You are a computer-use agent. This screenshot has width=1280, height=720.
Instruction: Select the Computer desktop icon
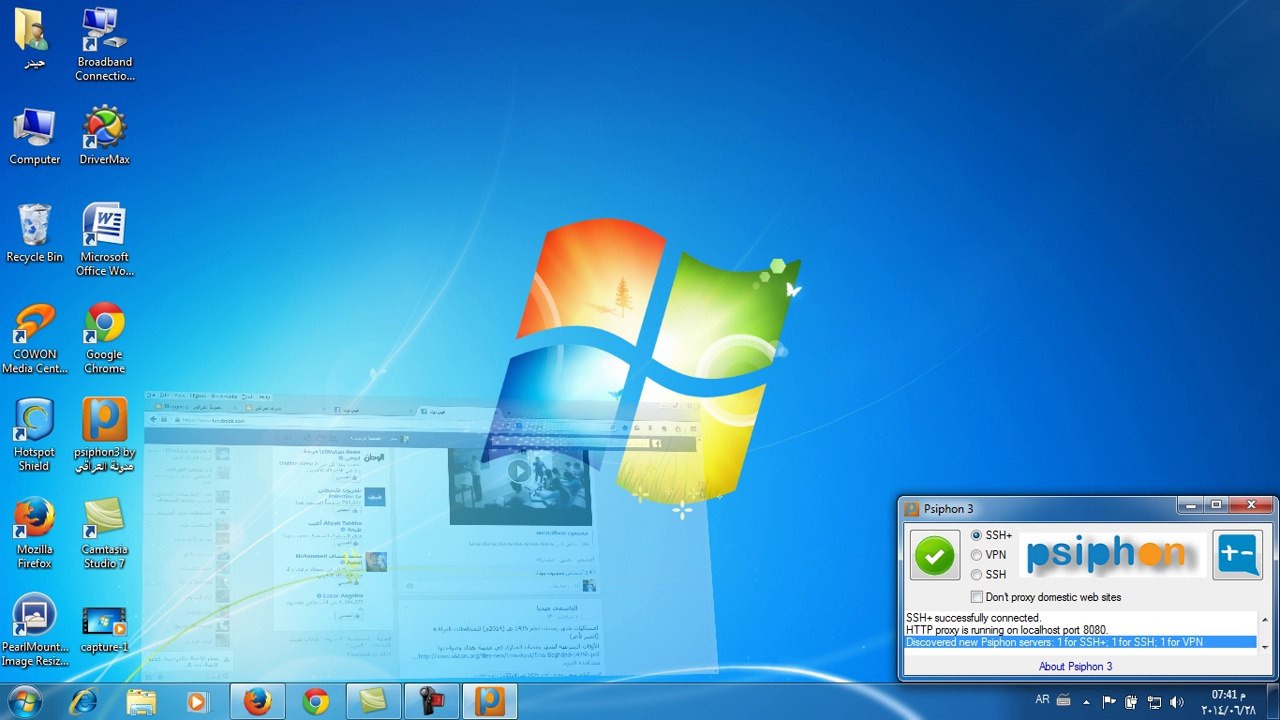point(34,136)
